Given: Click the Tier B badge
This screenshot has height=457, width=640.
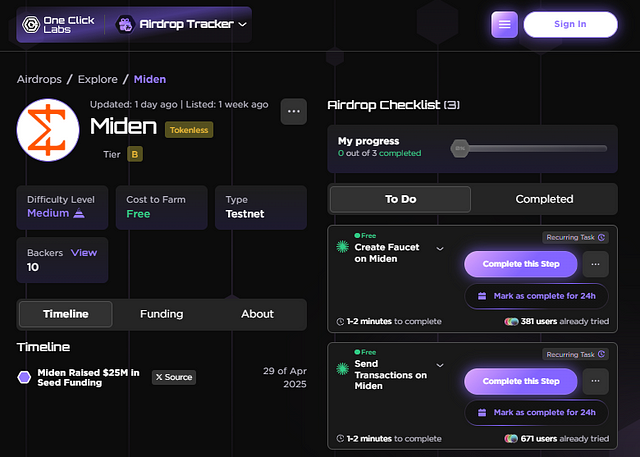Looking at the screenshot, I should pyautogui.click(x=135, y=154).
